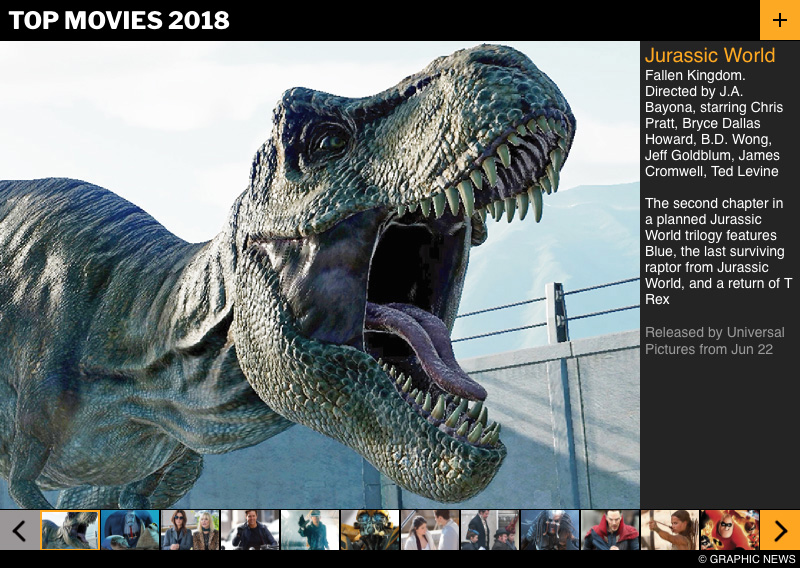800x568 pixels.
Task: Open thumbnail of person wearing VR headset
Action: pos(310,530)
